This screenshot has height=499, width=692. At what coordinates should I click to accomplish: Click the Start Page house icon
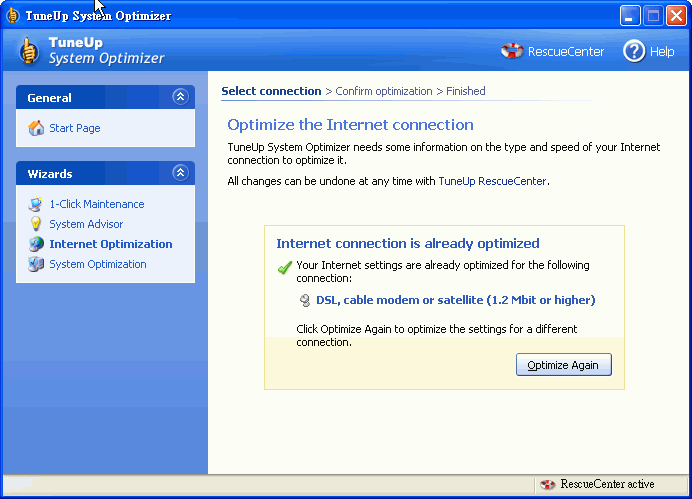36,128
